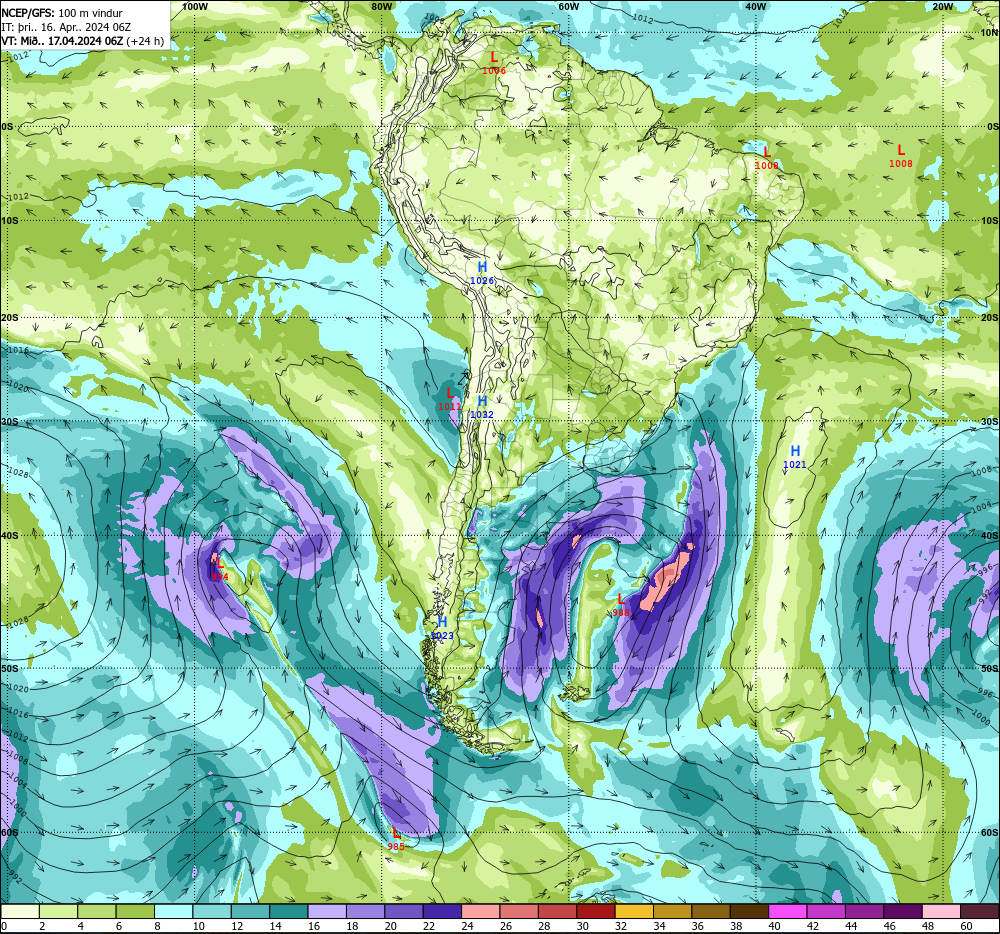The height and width of the screenshot is (934, 1000).
Task: Click the 40W longitude label
Action: coord(755,6)
